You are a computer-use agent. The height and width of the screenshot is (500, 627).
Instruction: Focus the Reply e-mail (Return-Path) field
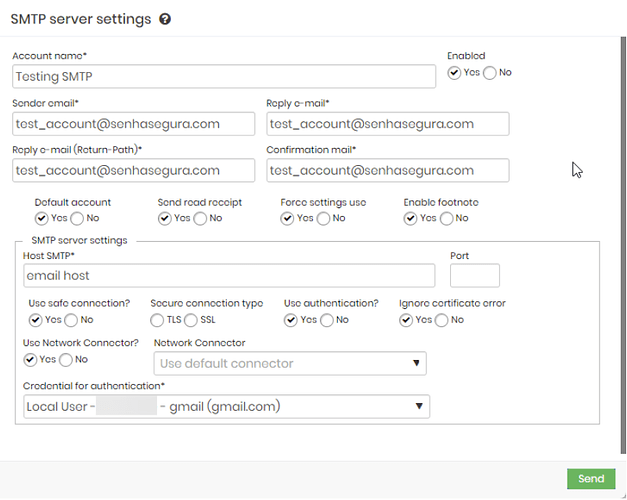134,170
